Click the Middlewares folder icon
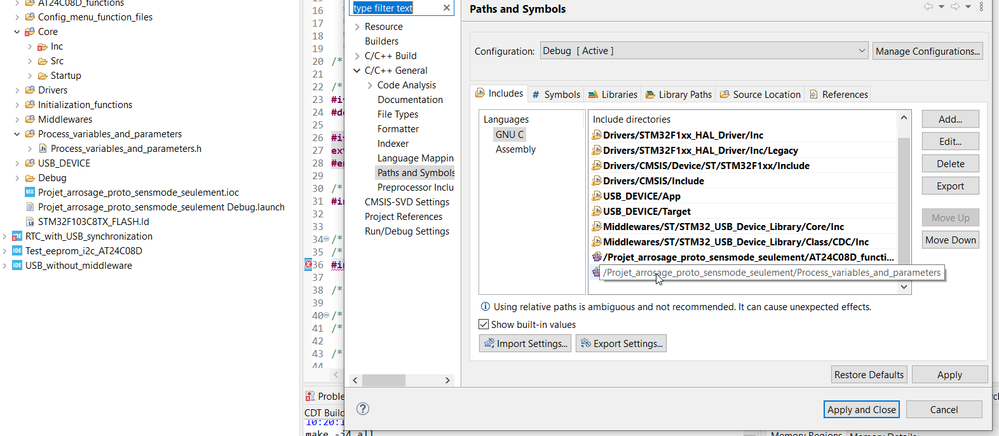Screen dimensions: 999x436 pos(30,119)
